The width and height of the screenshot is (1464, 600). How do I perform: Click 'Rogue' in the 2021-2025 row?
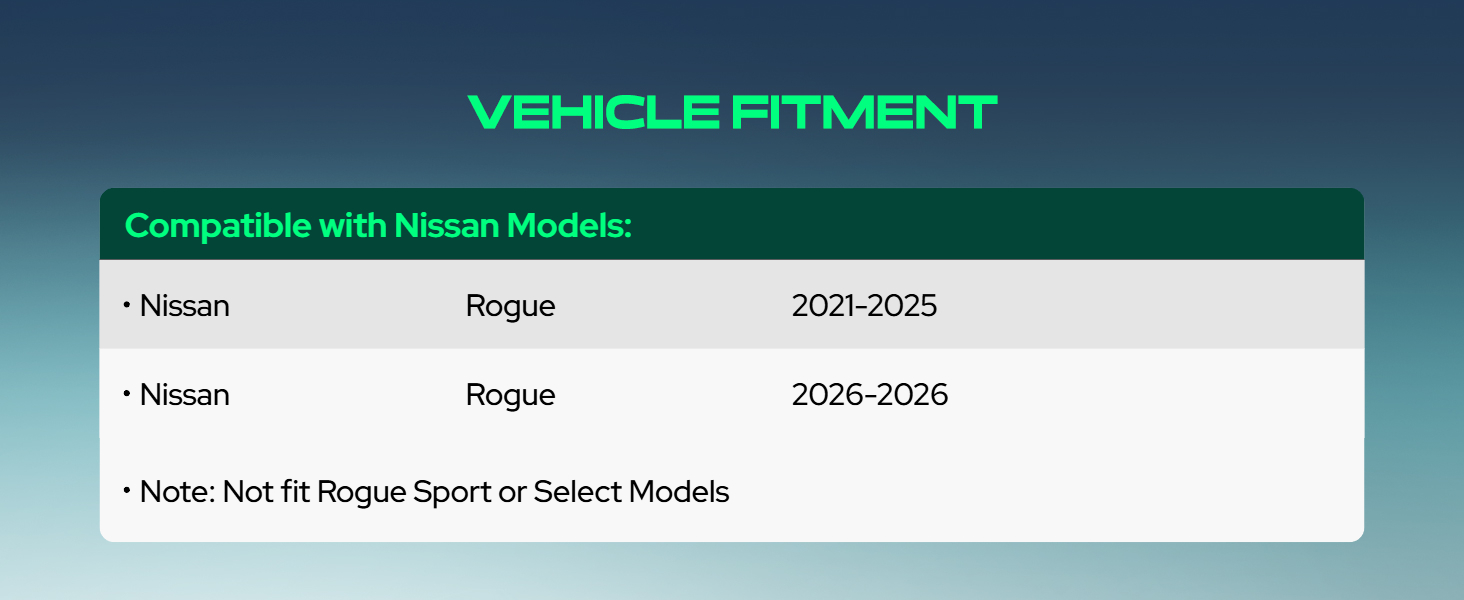pos(510,307)
